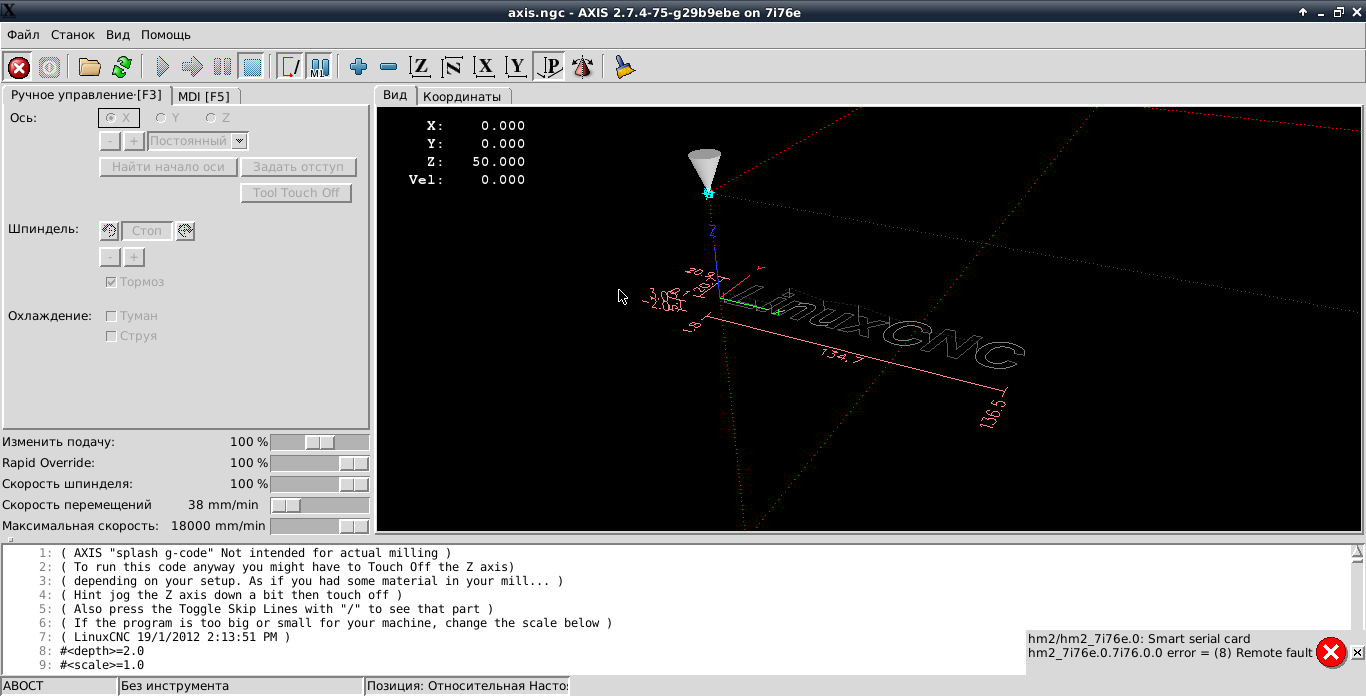Image resolution: width=1366 pixels, height=696 pixels.
Task: Toggle optional pause M1 button
Action: (319, 67)
